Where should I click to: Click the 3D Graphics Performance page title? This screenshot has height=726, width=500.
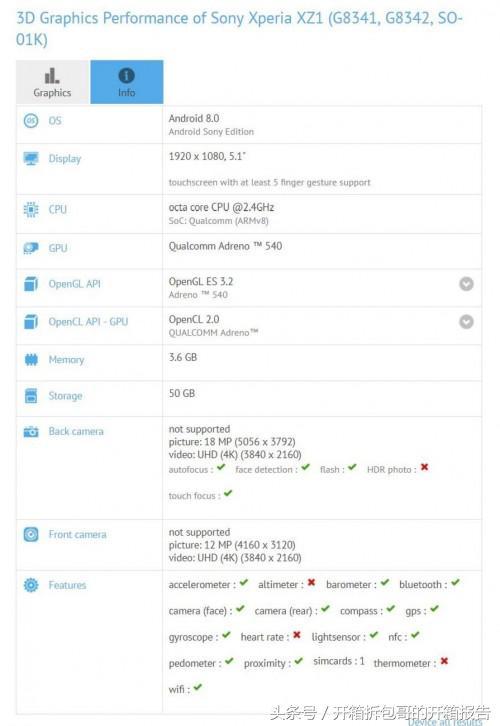pos(239,28)
